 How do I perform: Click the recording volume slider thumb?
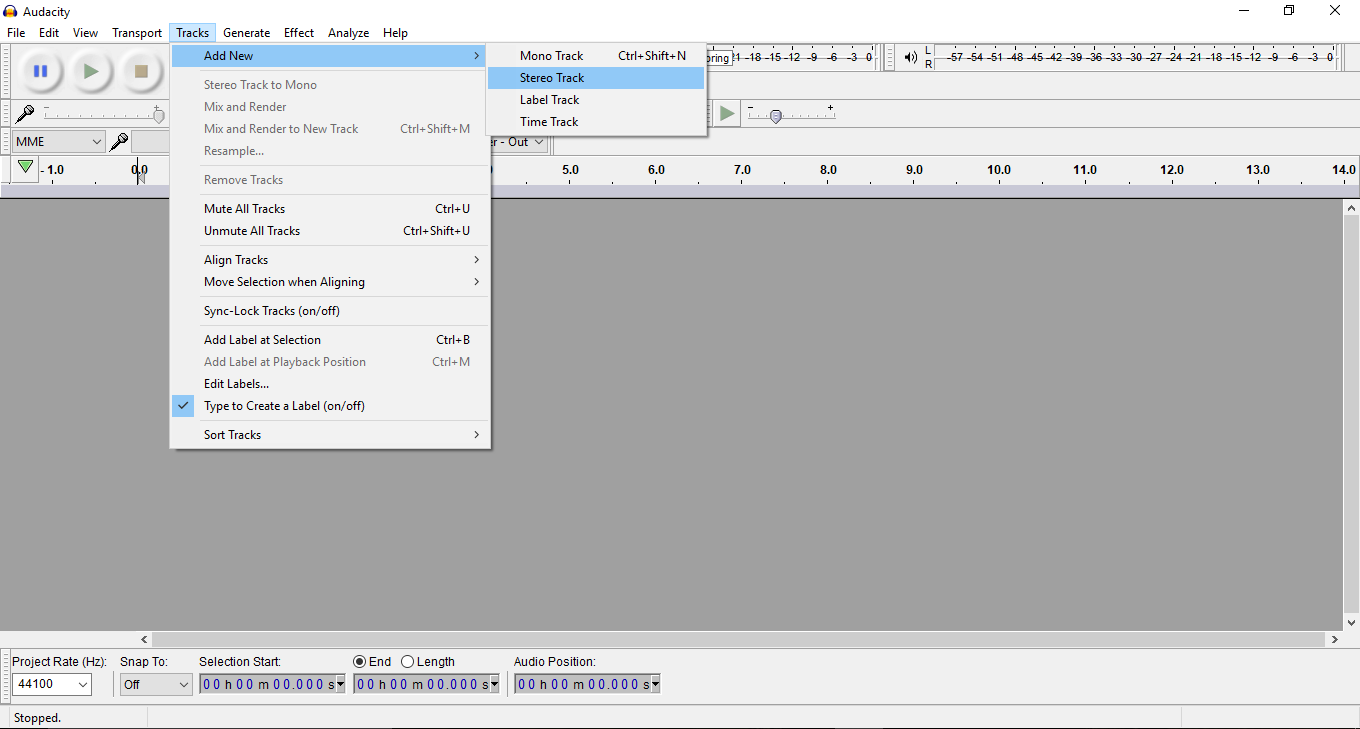158,116
